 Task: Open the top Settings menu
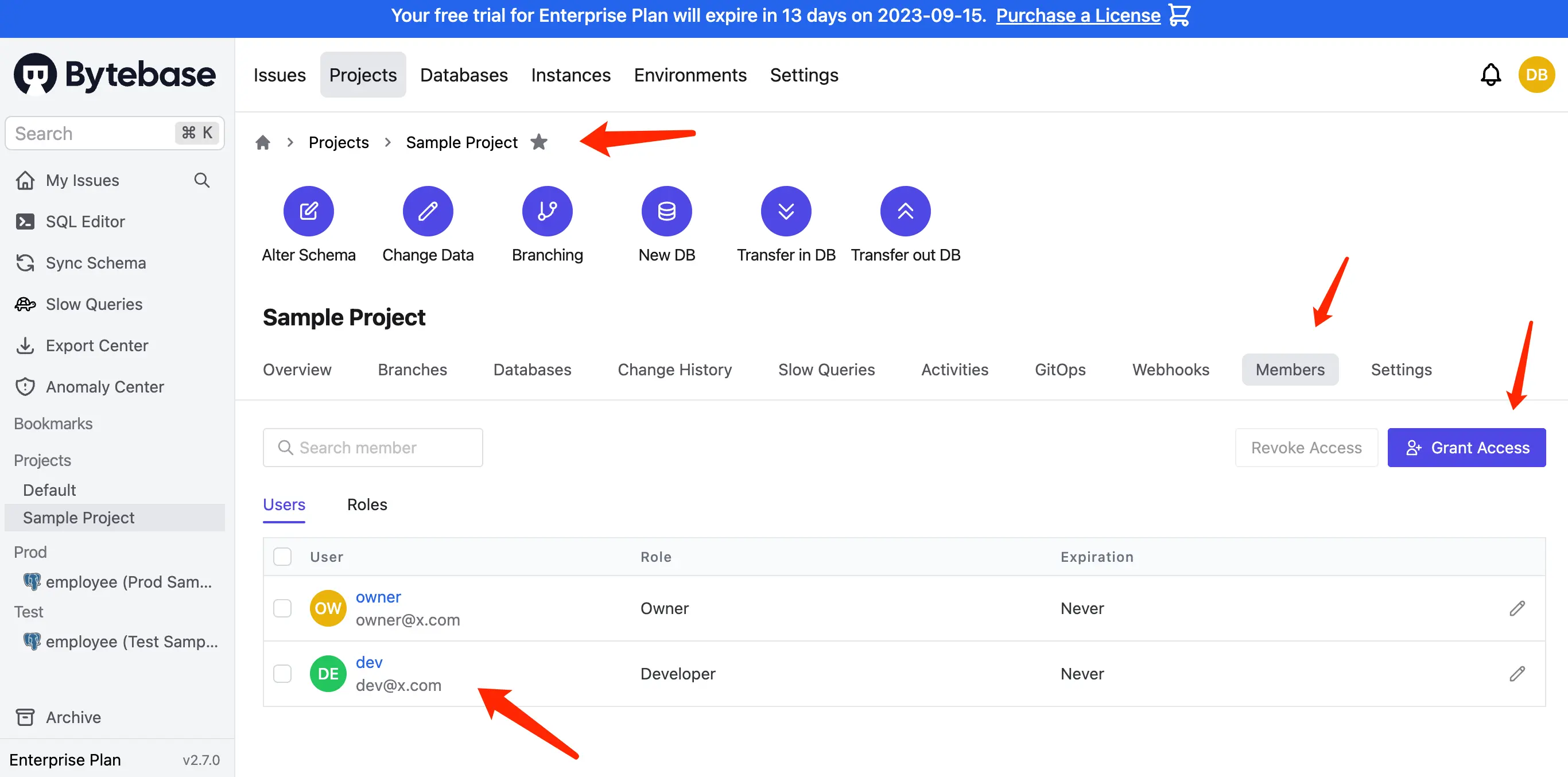click(x=804, y=75)
